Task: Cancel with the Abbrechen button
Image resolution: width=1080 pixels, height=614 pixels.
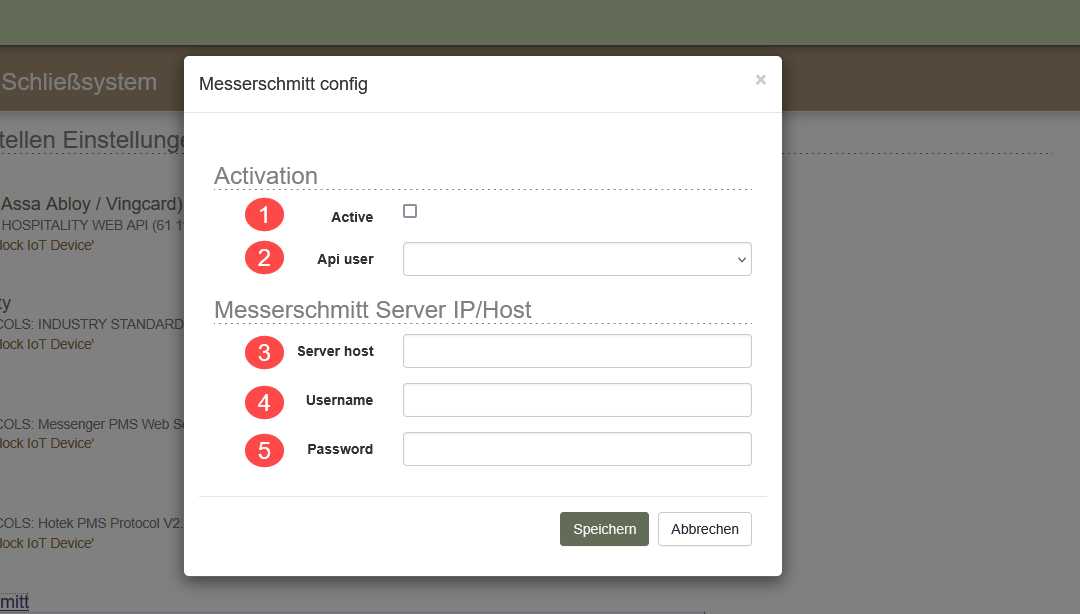Action: 705,529
